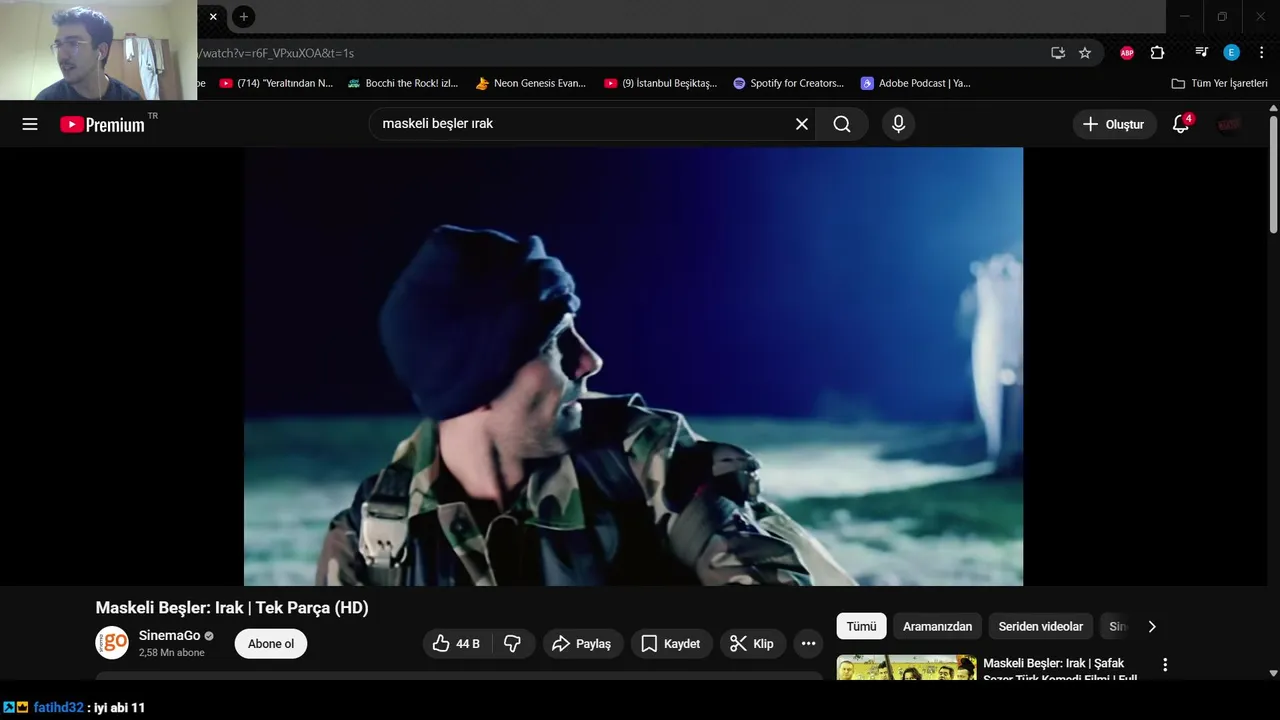
Task: Open the SinemaGo channel name link
Action: point(169,636)
